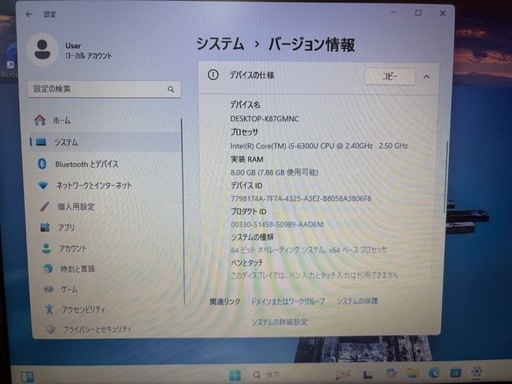
Task: Select the RAM value 8.00 GB
Action: [x=274, y=172]
